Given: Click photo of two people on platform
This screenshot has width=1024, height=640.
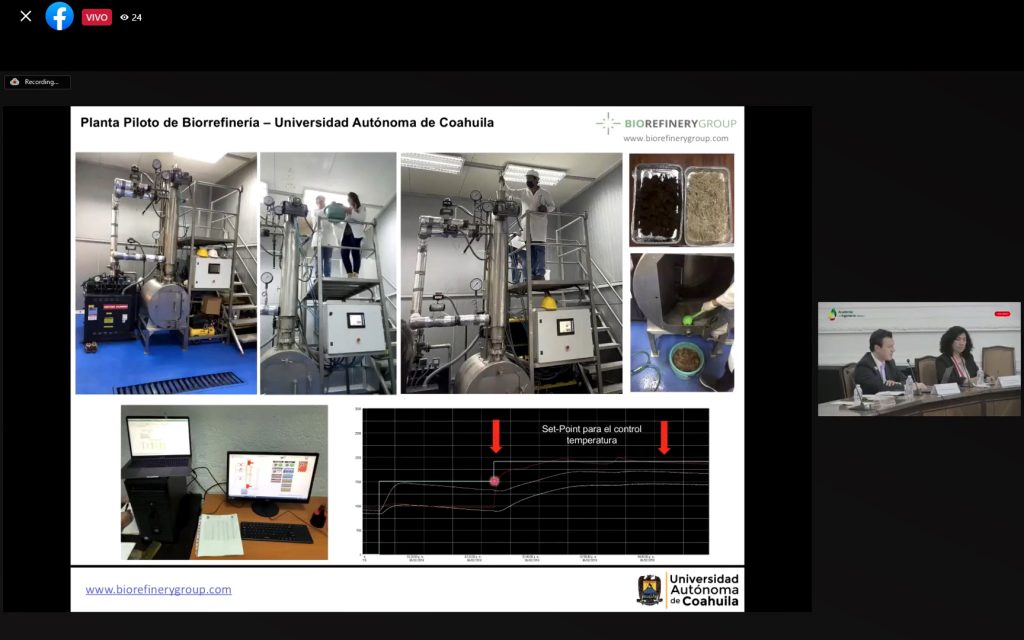Looking at the screenshot, I should tap(328, 273).
